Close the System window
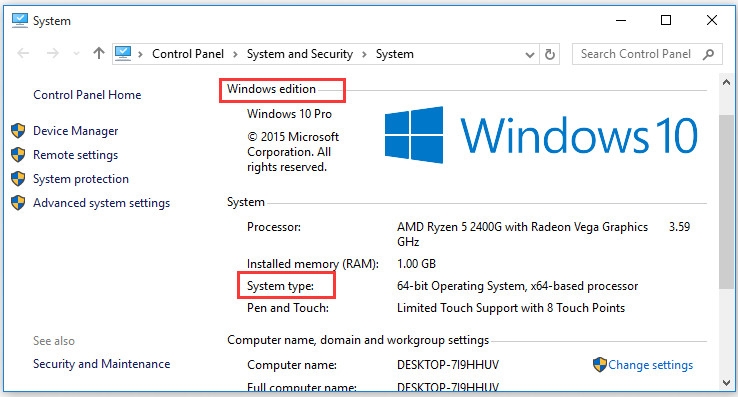The width and height of the screenshot is (738, 397). (x=712, y=20)
